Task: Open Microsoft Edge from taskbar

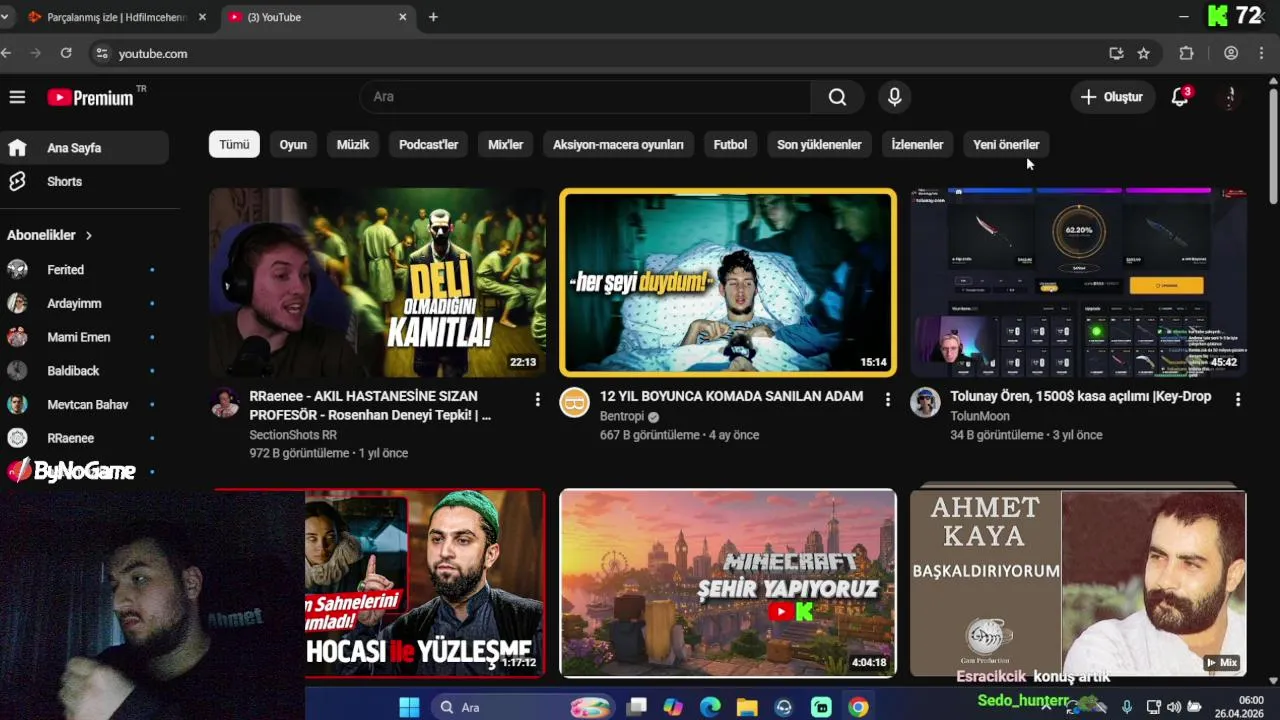Action: point(710,707)
